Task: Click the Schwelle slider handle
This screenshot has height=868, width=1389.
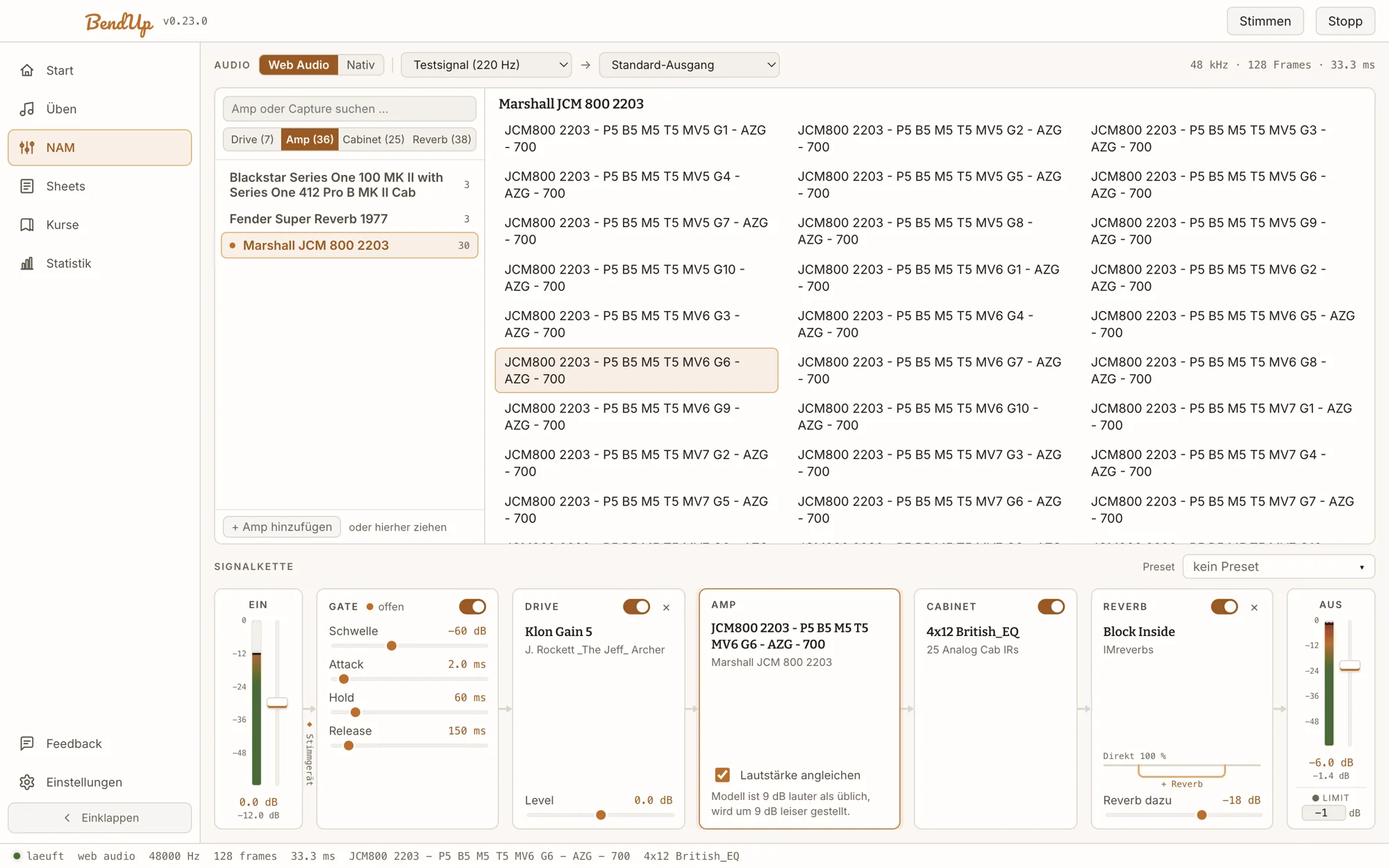Action: coord(392,646)
